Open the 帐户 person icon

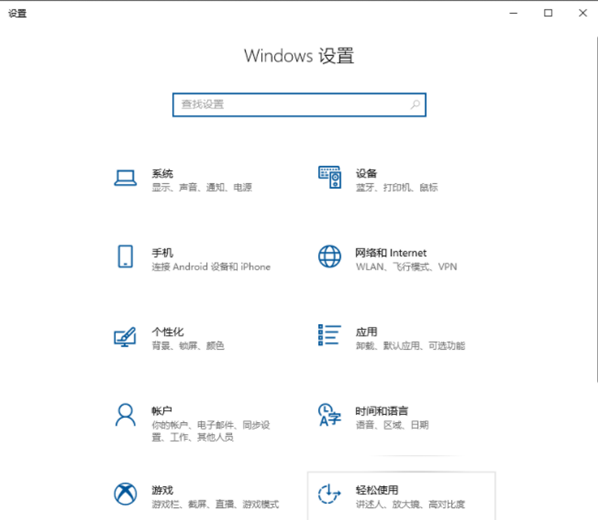[x=125, y=415]
